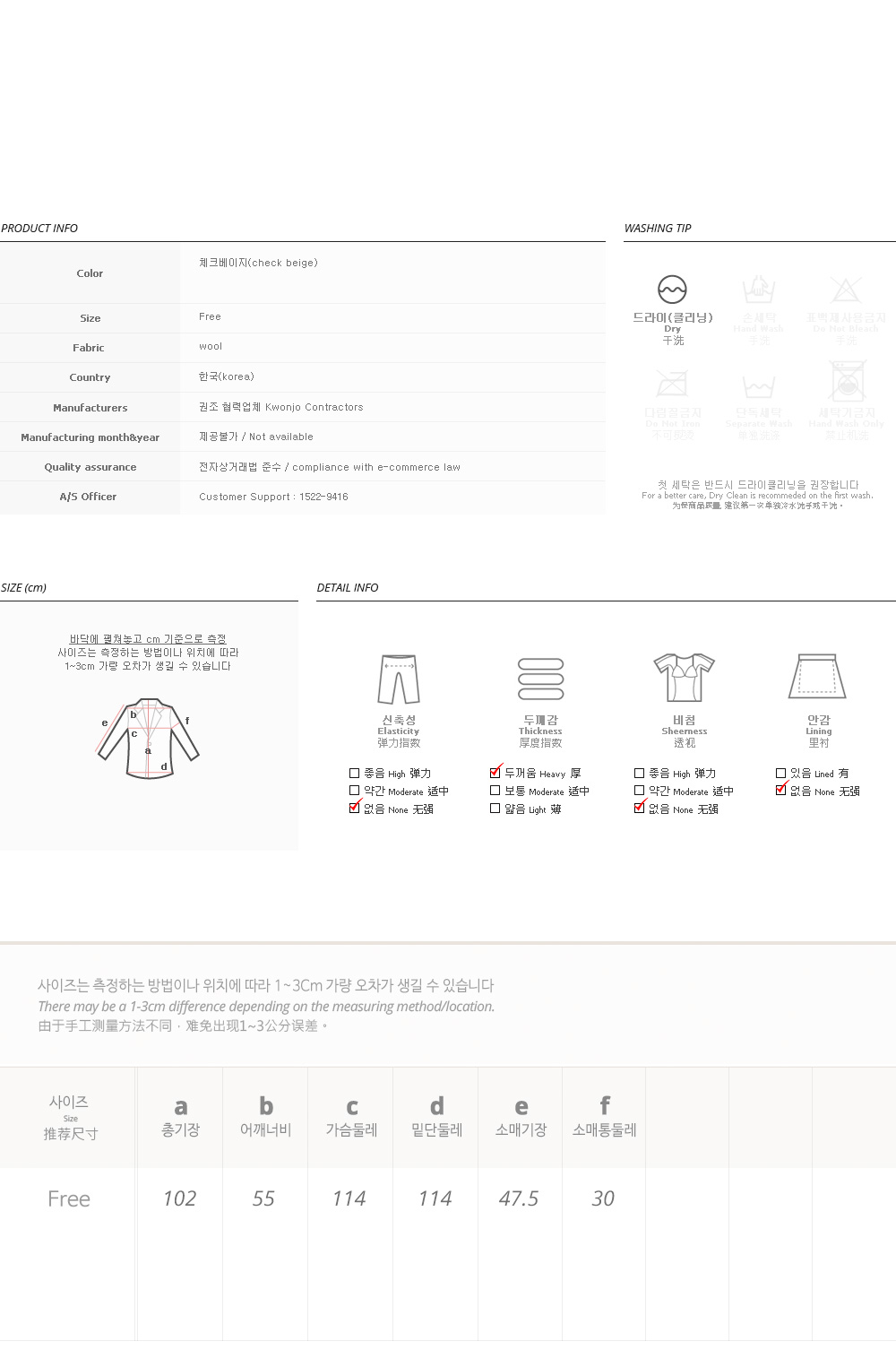
Task: Toggle the Sheerness None checkbox
Action: click(x=639, y=809)
